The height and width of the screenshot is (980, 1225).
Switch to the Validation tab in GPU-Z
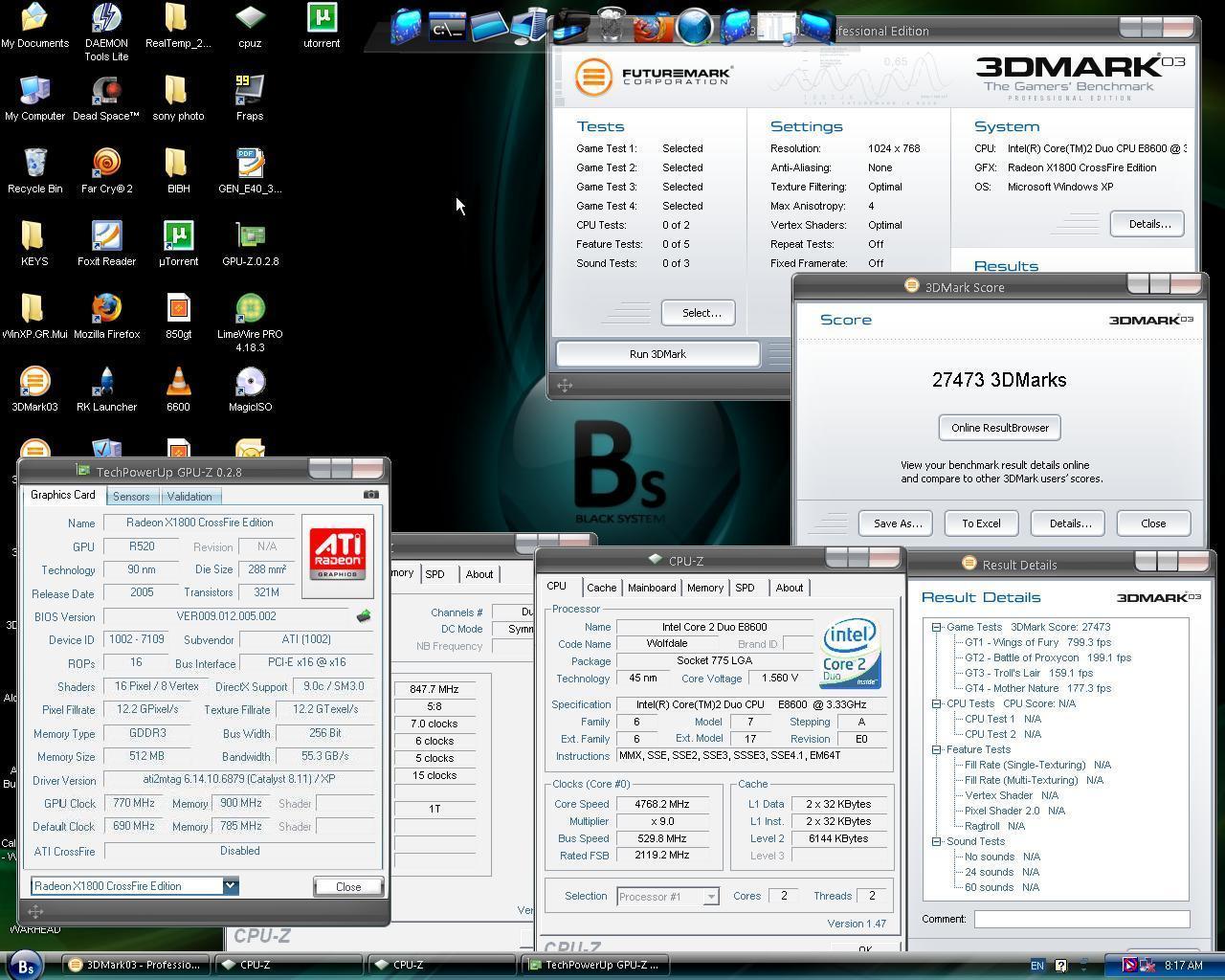(189, 497)
